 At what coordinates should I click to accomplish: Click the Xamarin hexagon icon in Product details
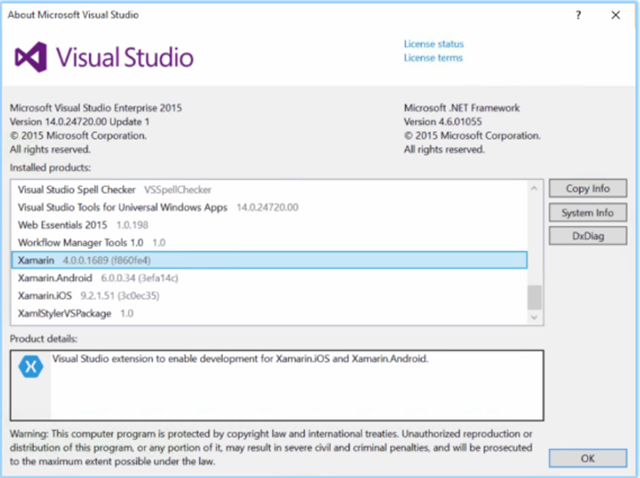pos(31,366)
